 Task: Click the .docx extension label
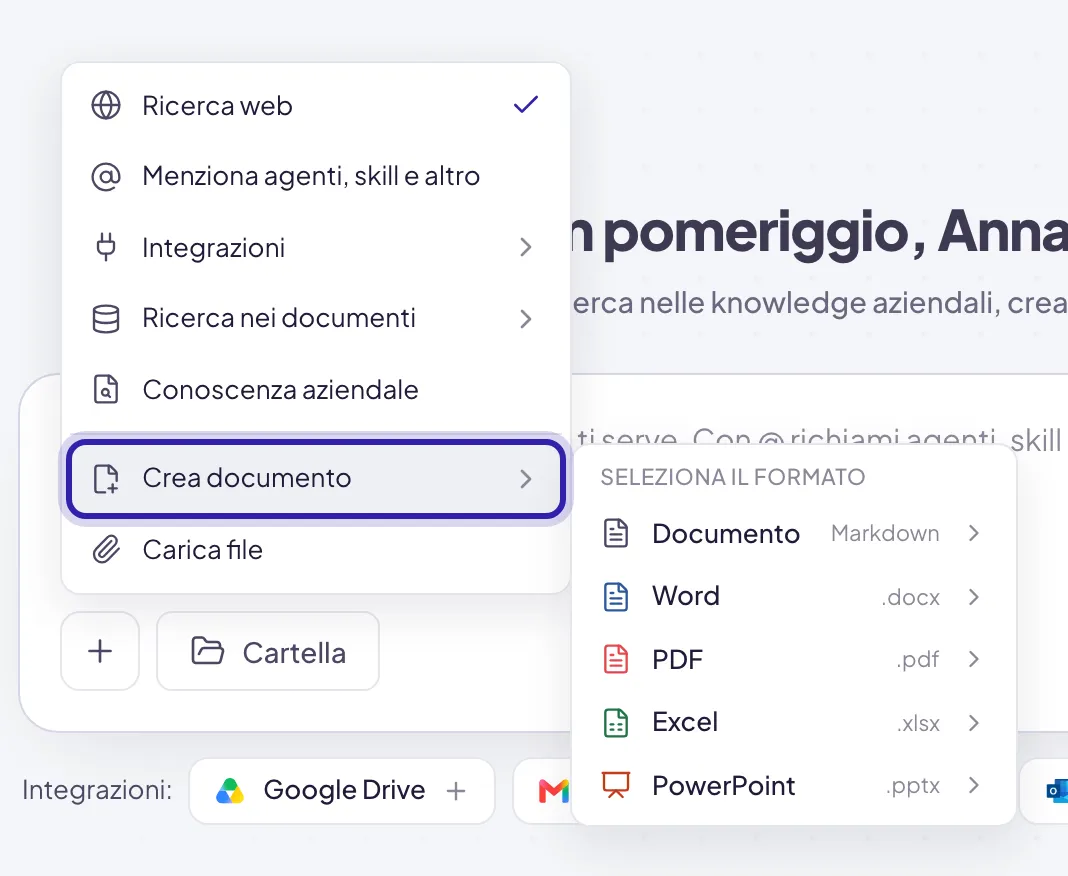point(911,597)
